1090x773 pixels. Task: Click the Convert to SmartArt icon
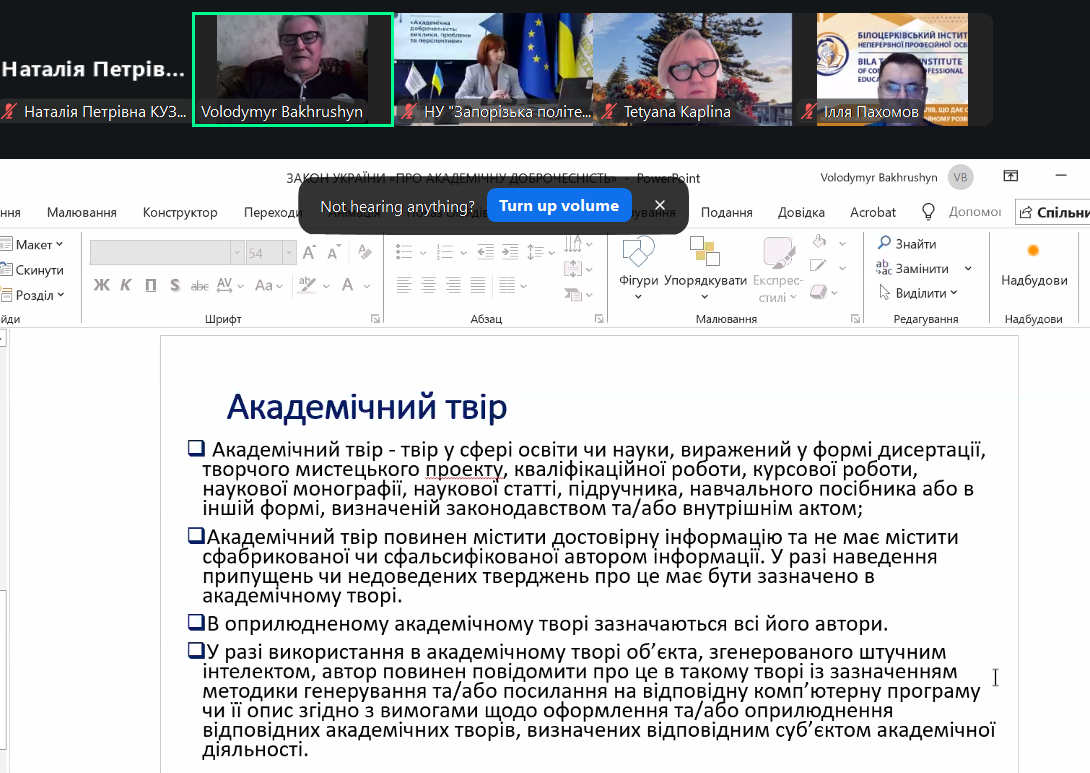(574, 295)
